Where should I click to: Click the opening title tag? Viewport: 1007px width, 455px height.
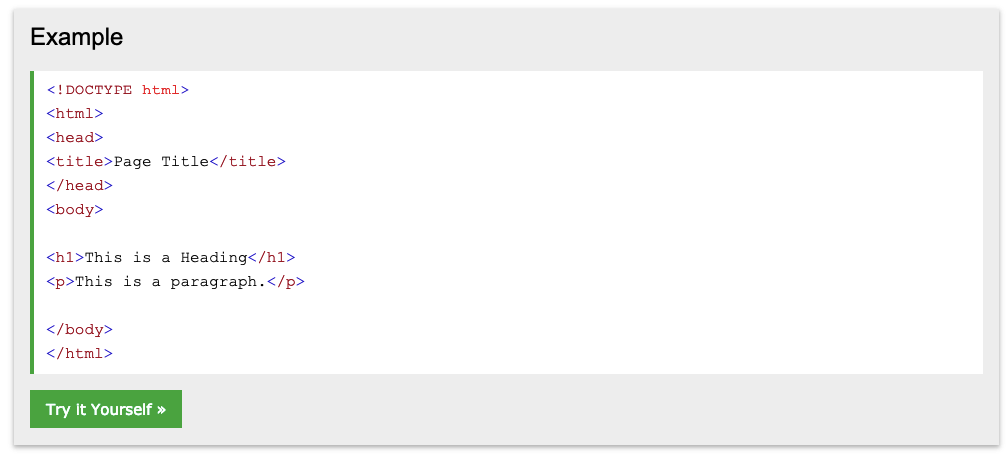(80, 161)
